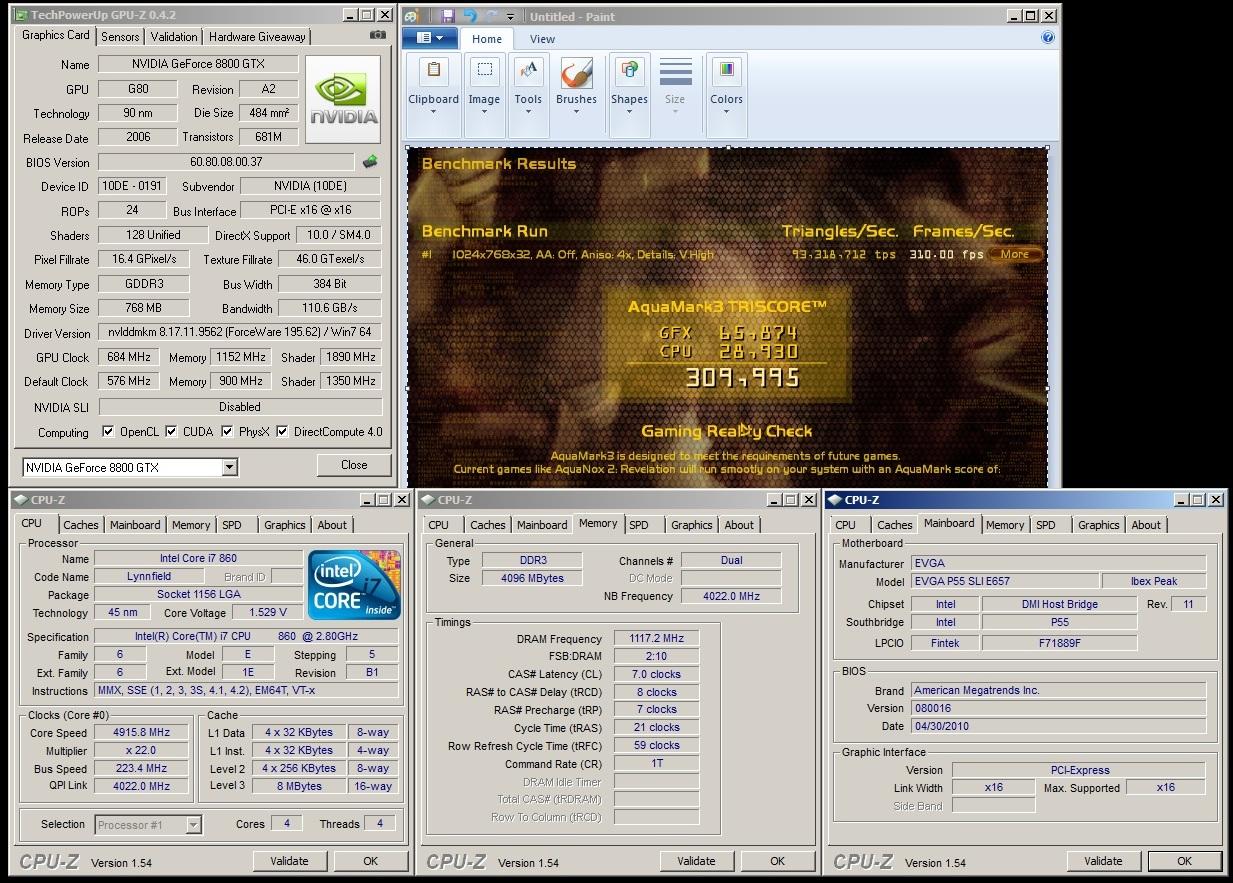
Task: Click the Clipboard paste icon in Paint
Action: tap(433, 71)
